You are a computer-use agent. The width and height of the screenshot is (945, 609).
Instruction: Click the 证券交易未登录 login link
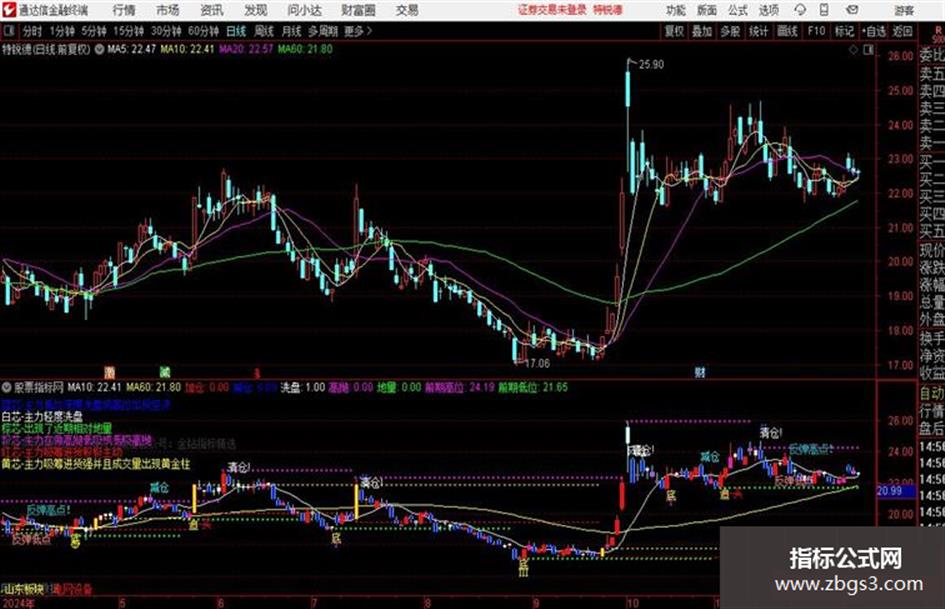click(552, 10)
